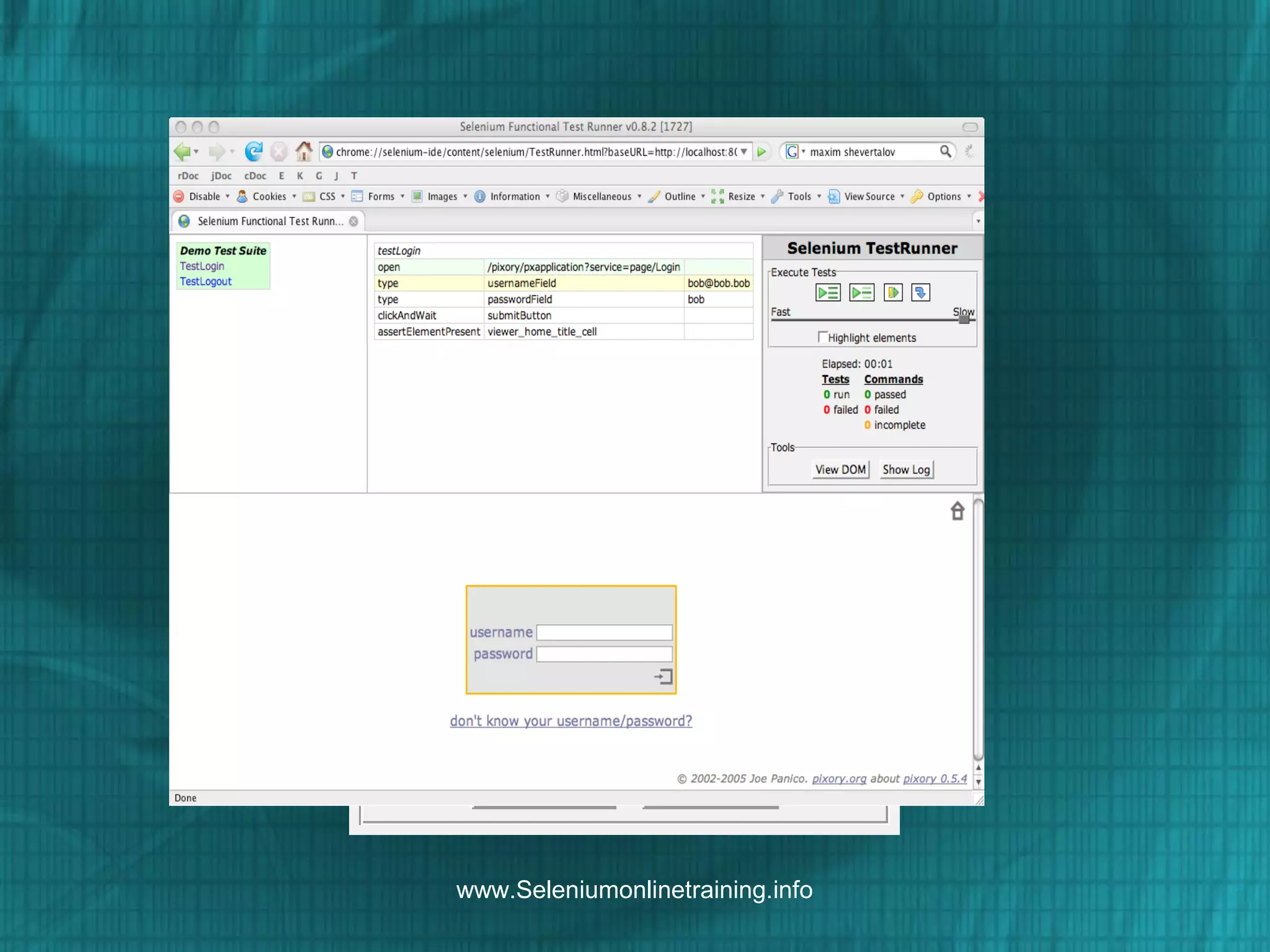Click the Run All Tests icon

[x=828, y=293]
